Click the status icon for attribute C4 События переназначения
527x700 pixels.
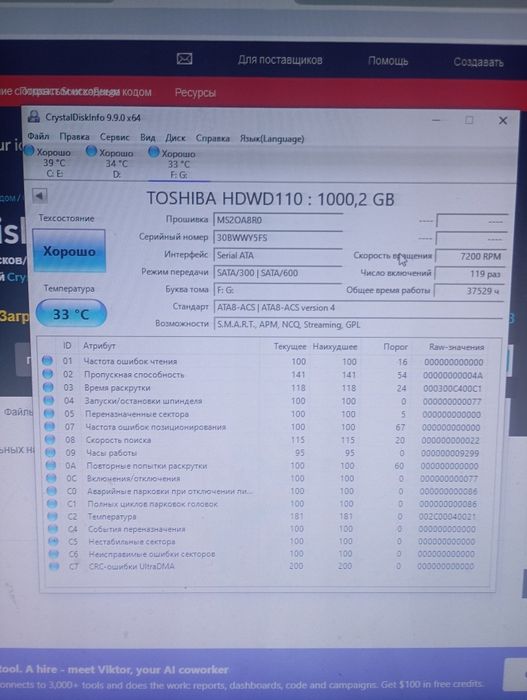pos(53,529)
